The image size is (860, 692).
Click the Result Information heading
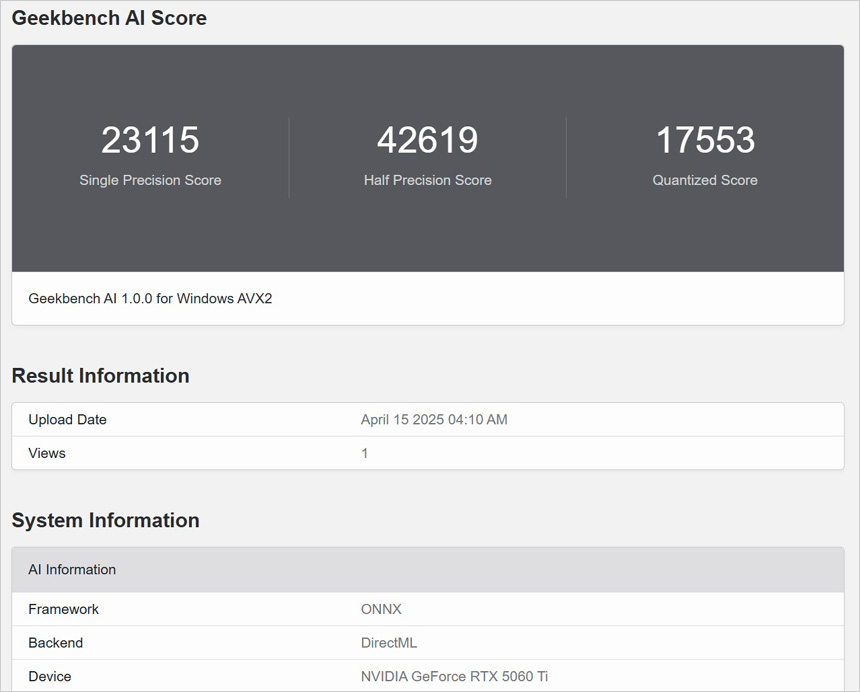[x=100, y=376]
